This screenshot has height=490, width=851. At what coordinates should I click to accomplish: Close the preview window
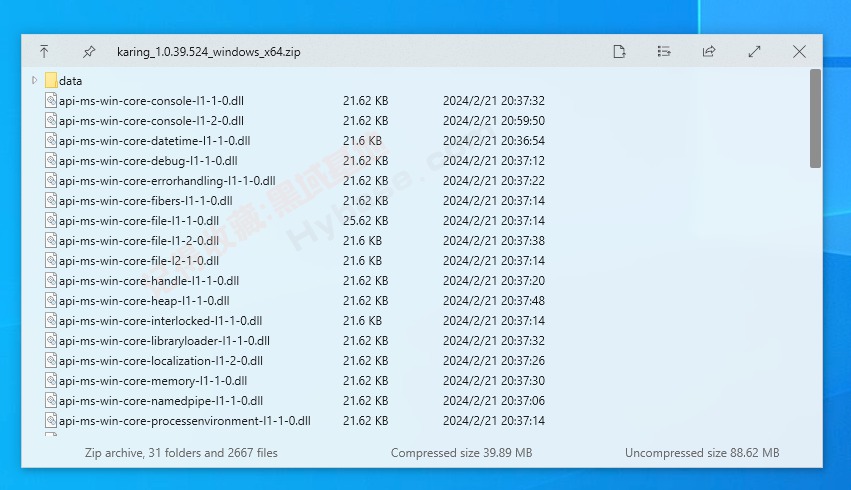pos(799,52)
